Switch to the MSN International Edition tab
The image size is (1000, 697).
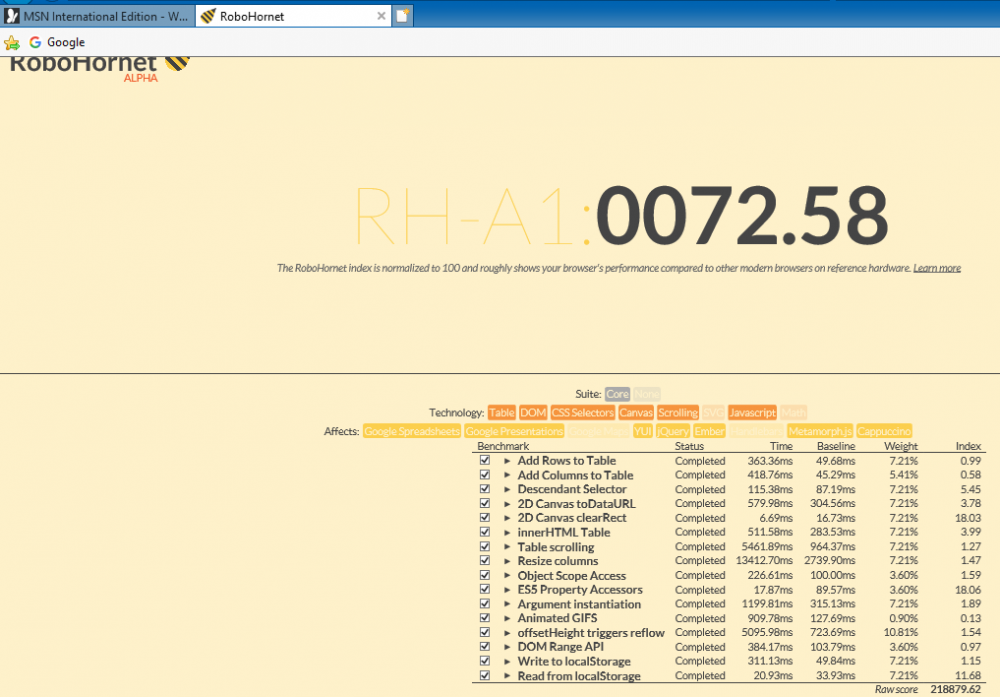[x=98, y=16]
